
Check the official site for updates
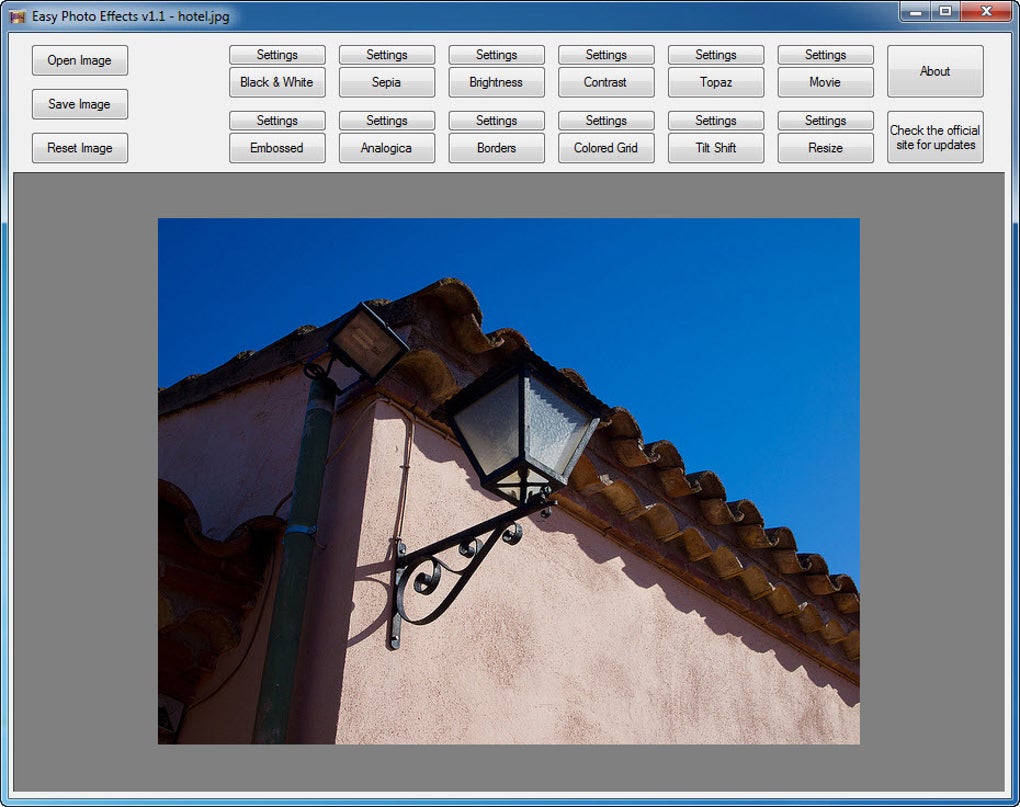coord(935,137)
